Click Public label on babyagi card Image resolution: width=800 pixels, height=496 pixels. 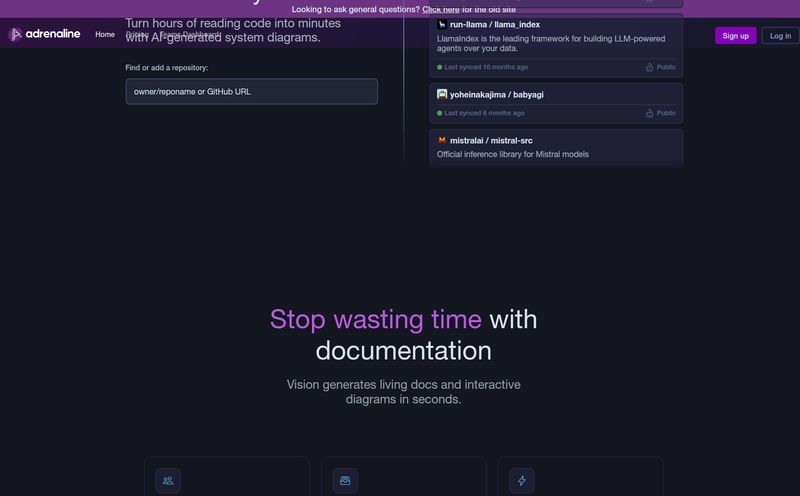click(x=666, y=113)
